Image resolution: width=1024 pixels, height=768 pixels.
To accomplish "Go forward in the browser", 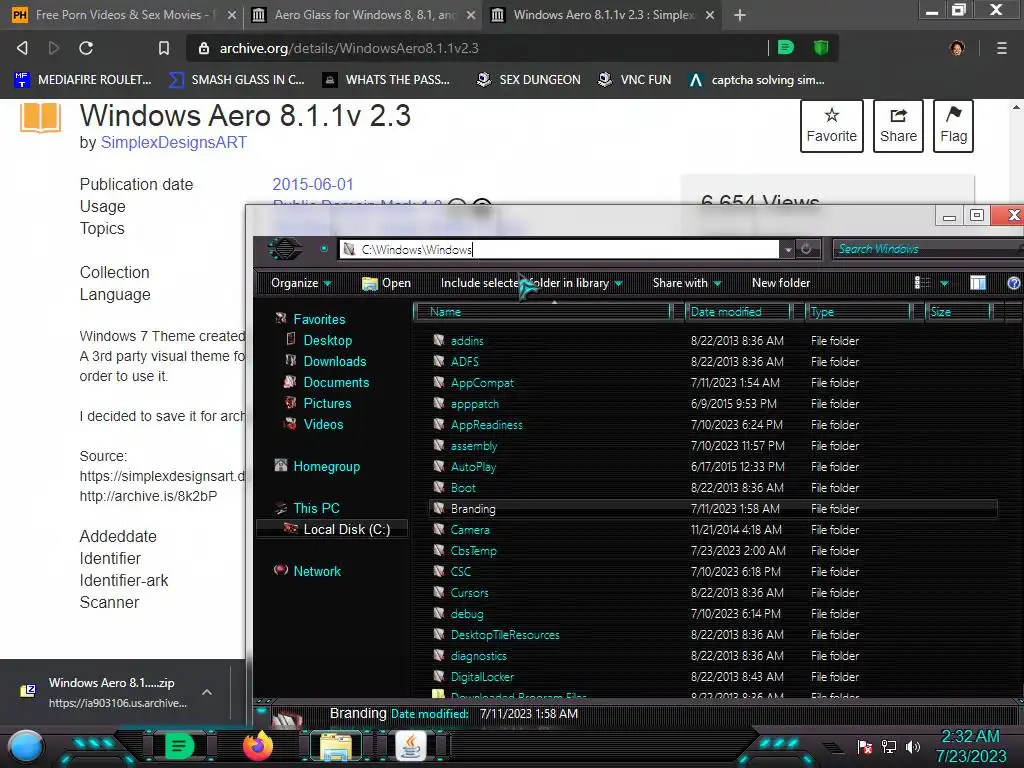I will [x=54, y=48].
